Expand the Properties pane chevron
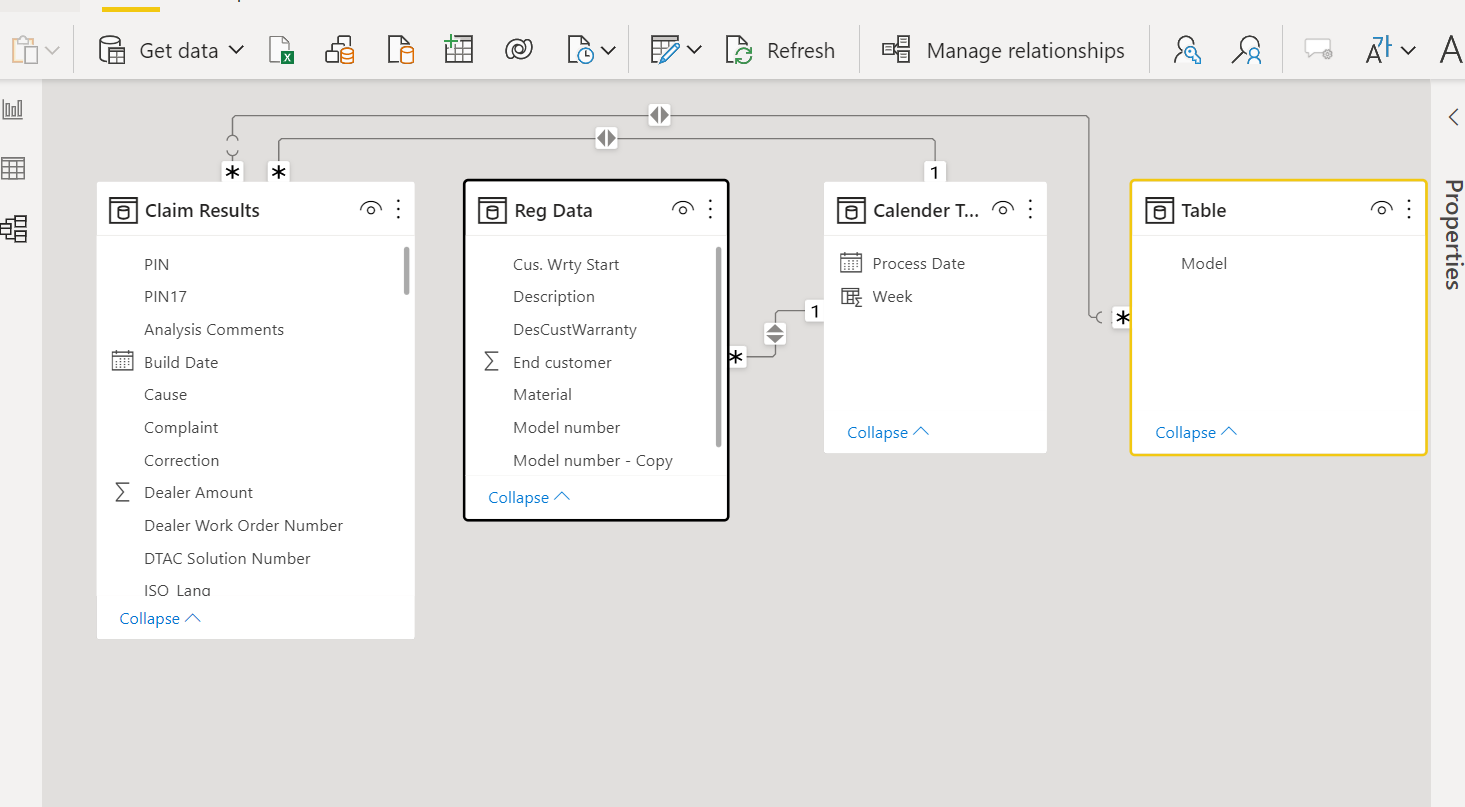1465x807 pixels. pyautogui.click(x=1453, y=118)
